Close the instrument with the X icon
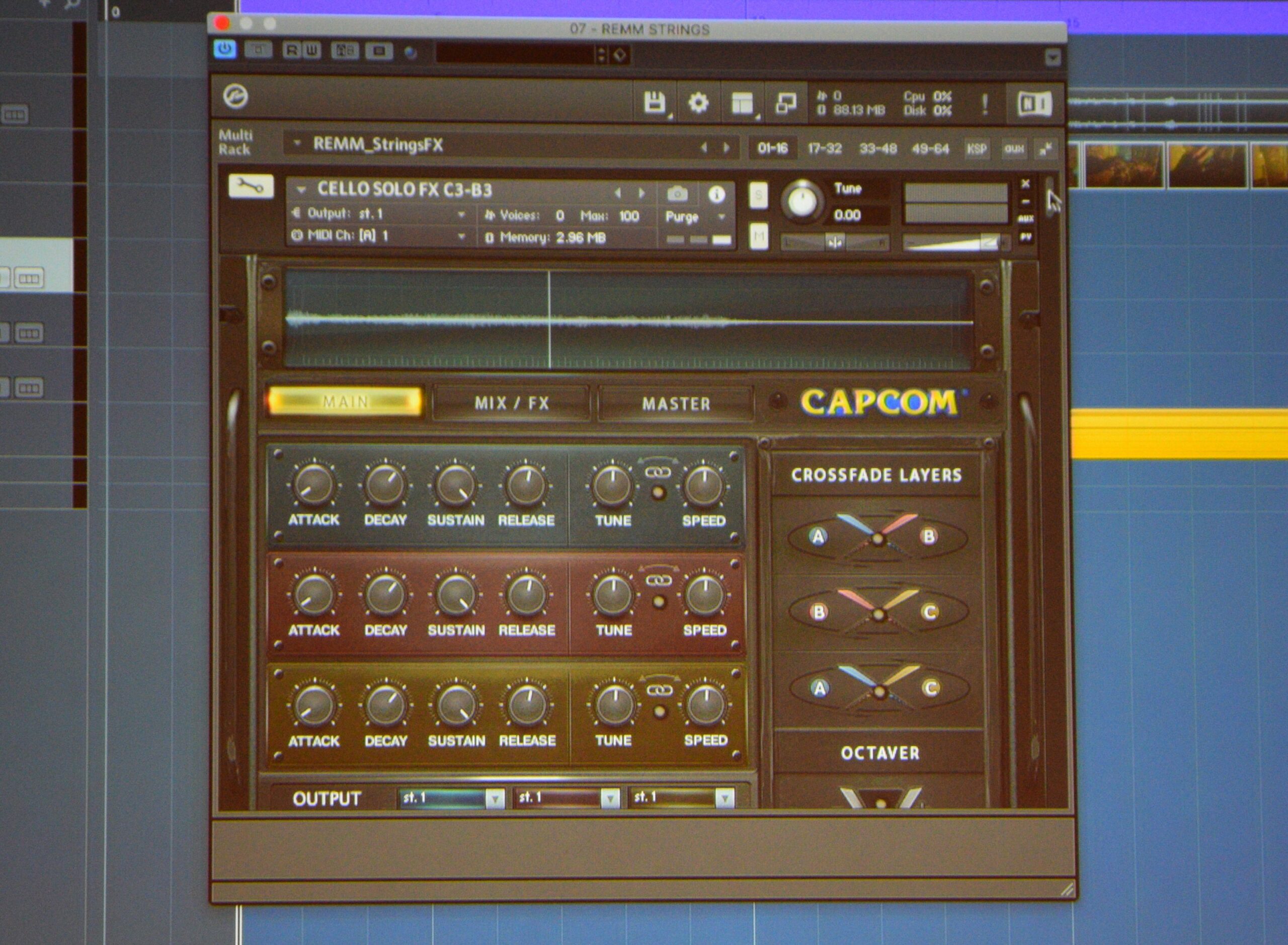The width and height of the screenshot is (1288, 945). pyautogui.click(x=1025, y=184)
